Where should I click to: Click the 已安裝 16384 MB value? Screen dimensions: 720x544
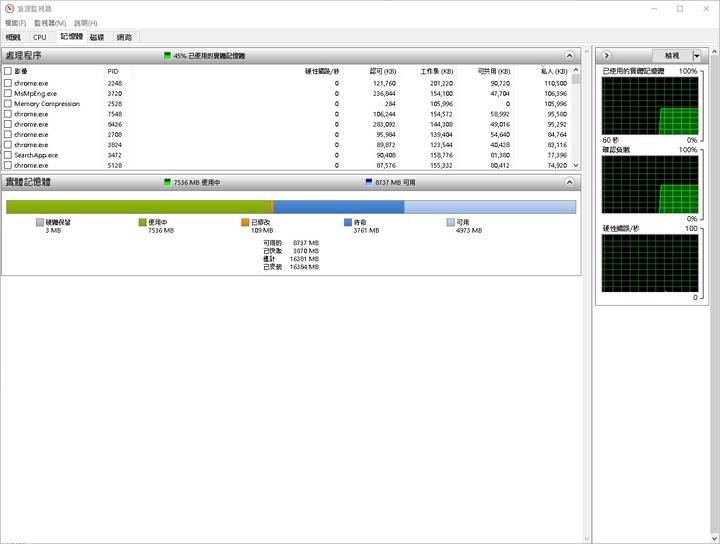(x=304, y=267)
